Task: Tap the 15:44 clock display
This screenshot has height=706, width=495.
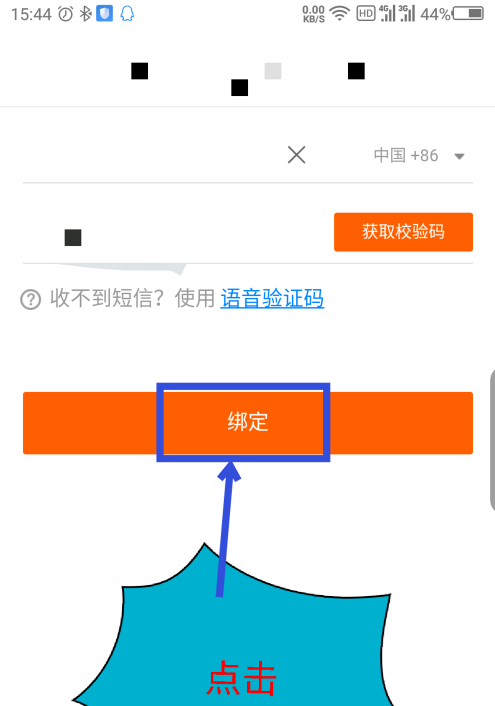Action: [x=31, y=14]
